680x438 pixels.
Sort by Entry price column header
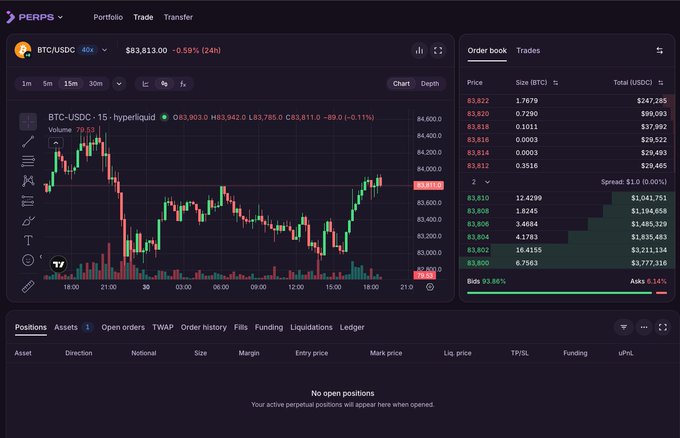pos(312,353)
